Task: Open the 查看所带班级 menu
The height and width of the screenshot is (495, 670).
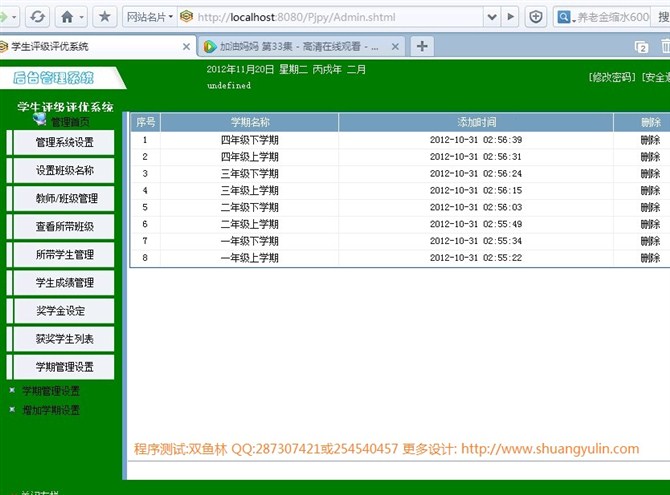Action: coord(64,227)
